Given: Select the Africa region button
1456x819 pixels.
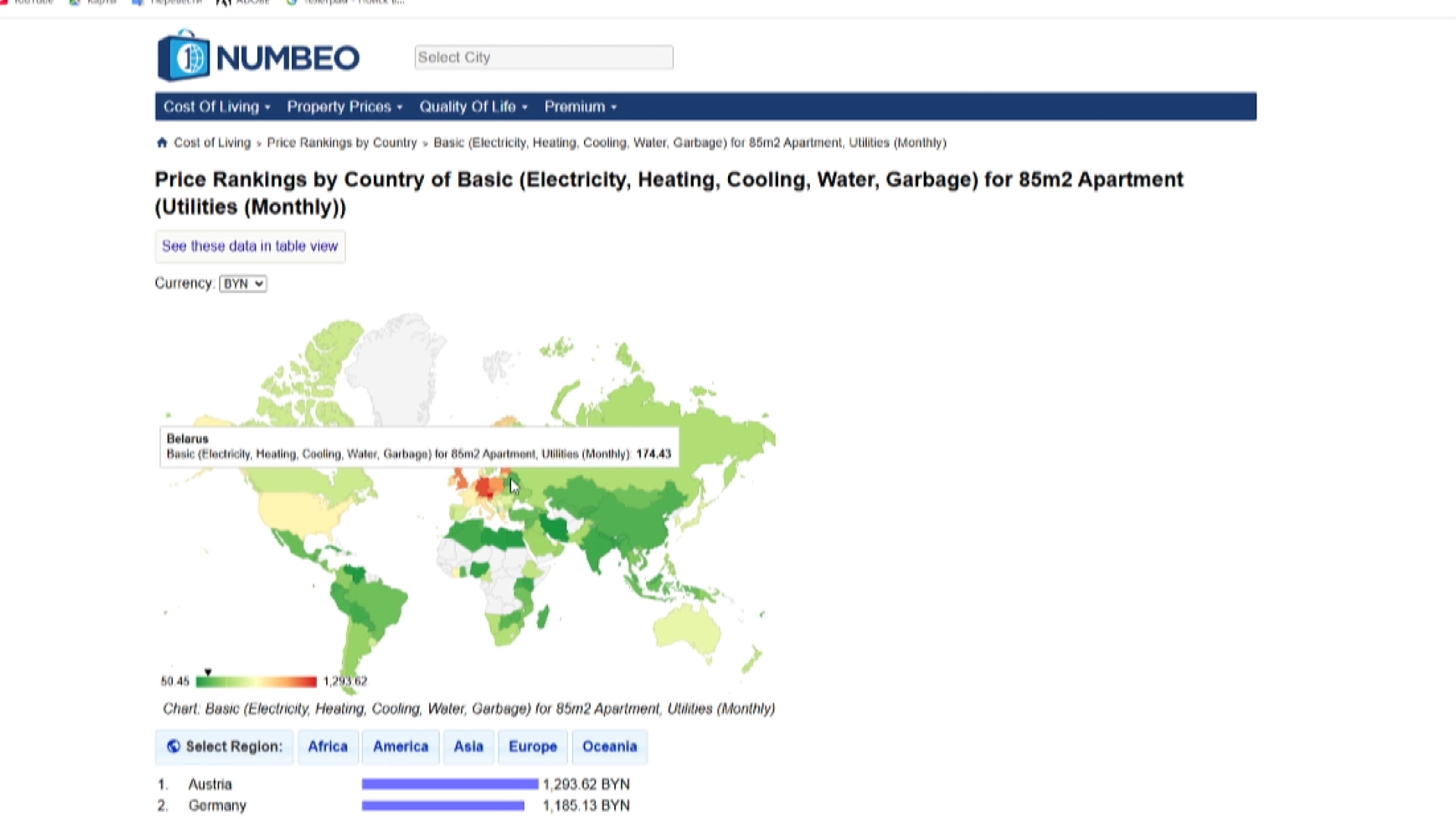Looking at the screenshot, I should click(x=328, y=747).
